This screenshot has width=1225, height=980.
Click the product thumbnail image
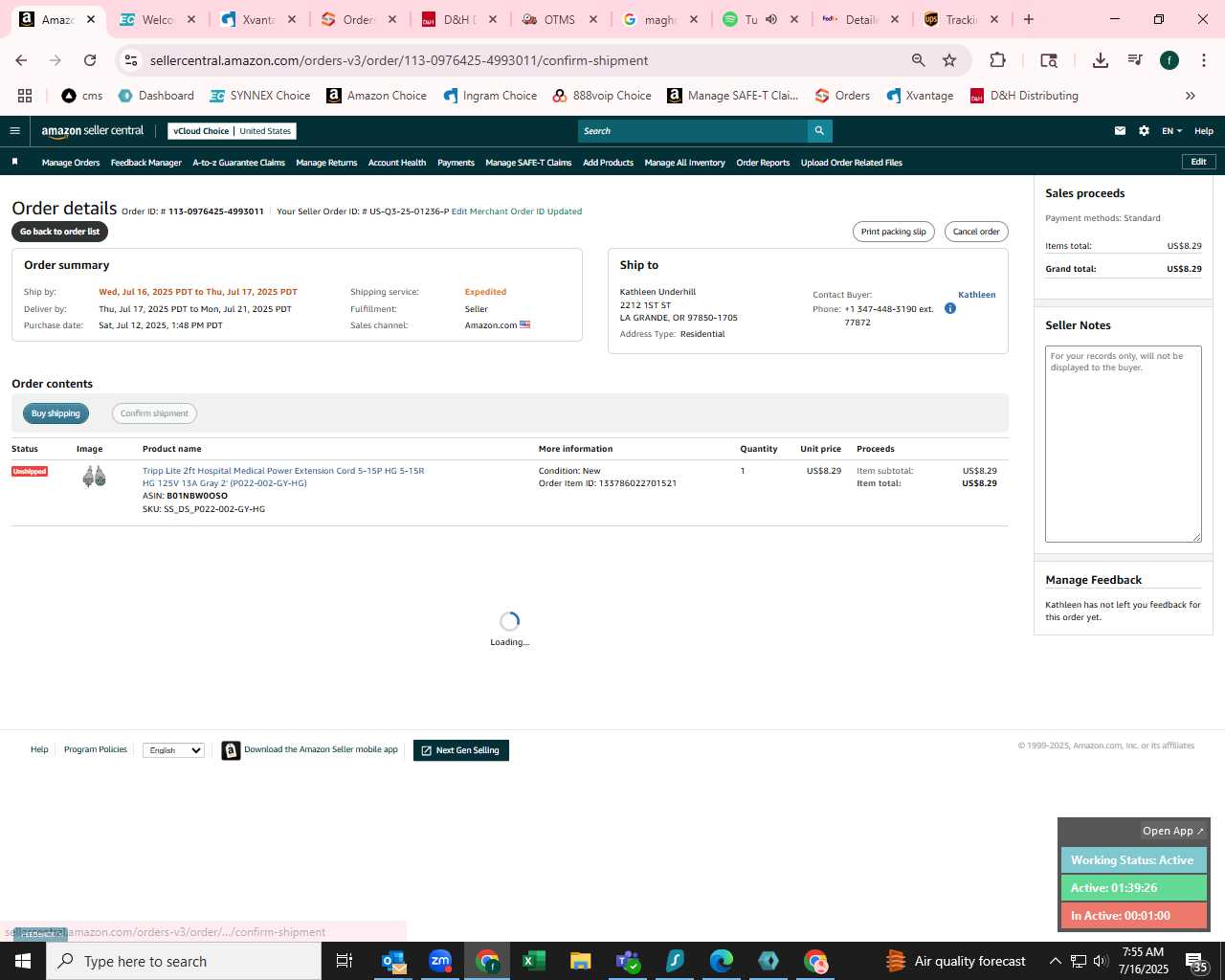click(x=94, y=477)
